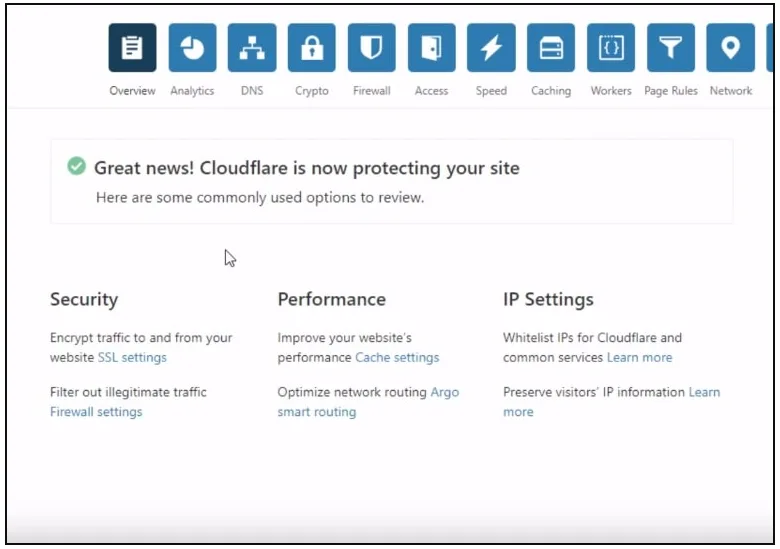Click the green checkmark success icon
This screenshot has width=780, height=549.
coord(77,166)
